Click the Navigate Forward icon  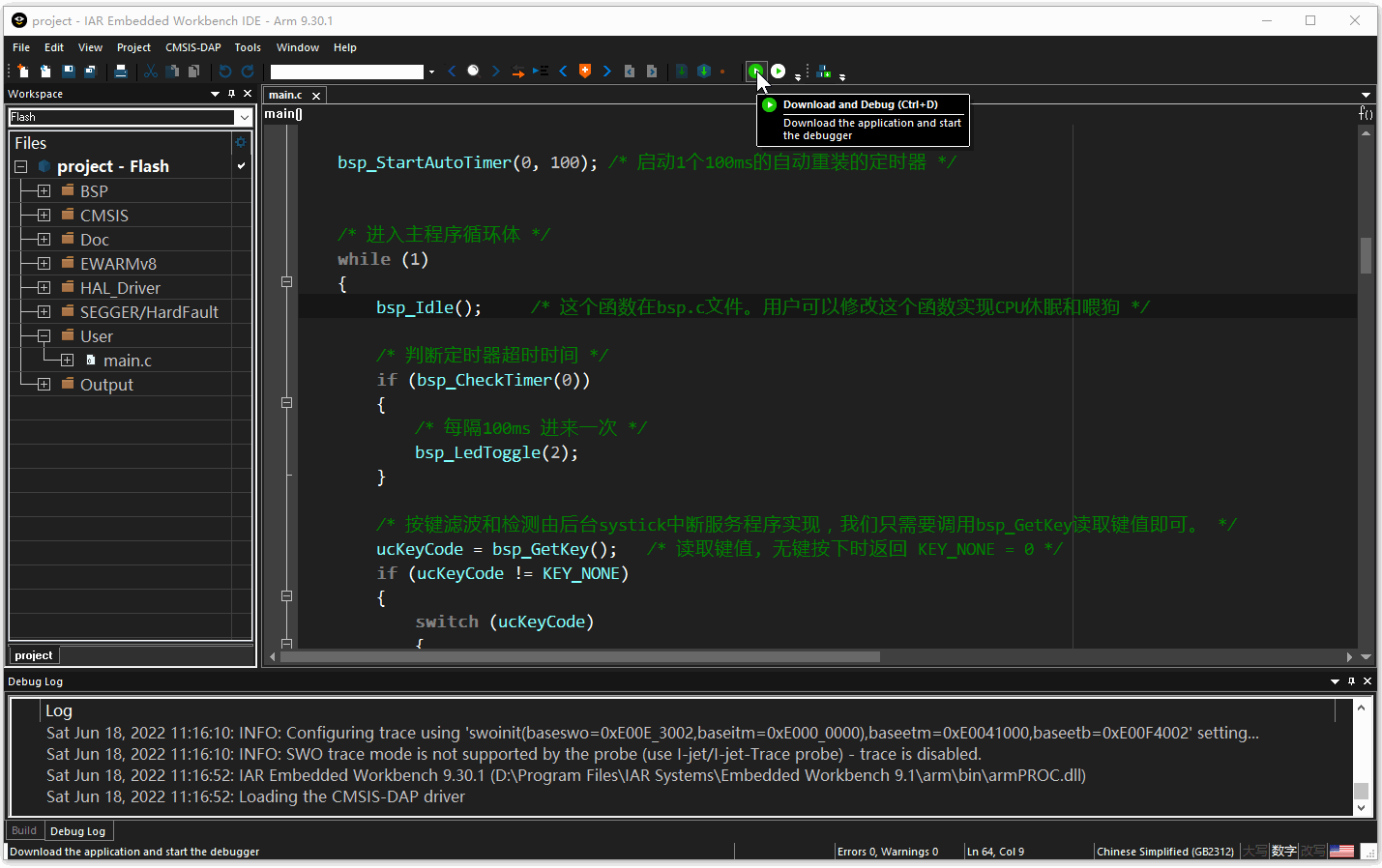point(652,71)
